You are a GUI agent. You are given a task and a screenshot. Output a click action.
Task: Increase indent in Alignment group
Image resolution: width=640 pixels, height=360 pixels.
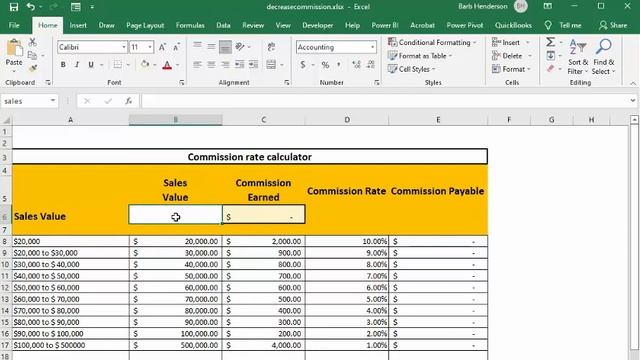[x=253, y=64]
